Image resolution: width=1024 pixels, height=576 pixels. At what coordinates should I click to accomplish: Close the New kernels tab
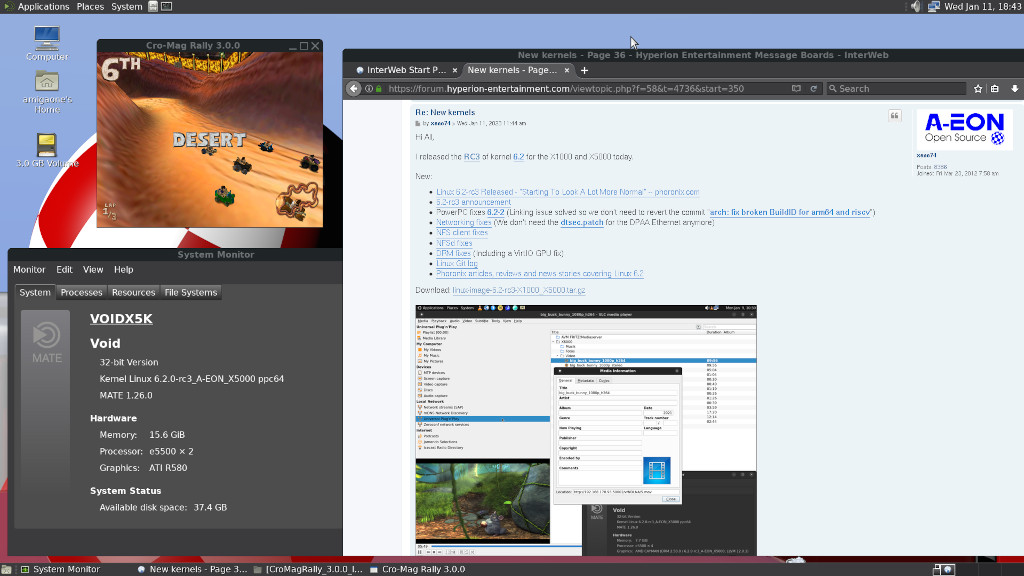(566, 70)
